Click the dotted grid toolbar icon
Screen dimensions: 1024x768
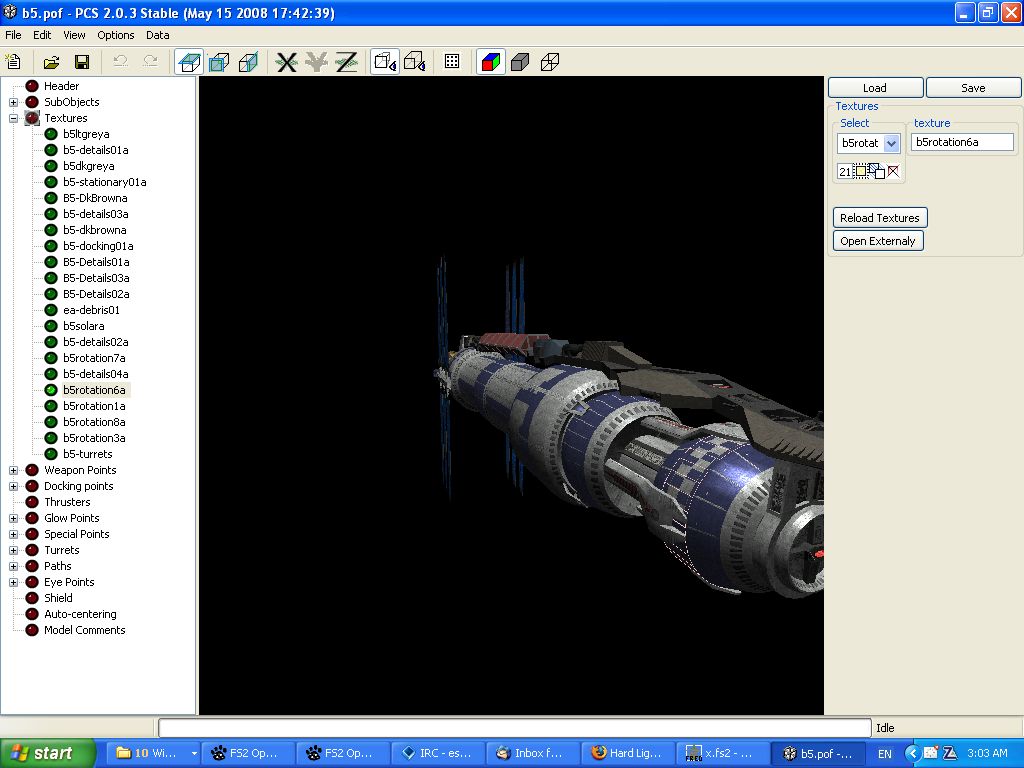click(x=452, y=62)
